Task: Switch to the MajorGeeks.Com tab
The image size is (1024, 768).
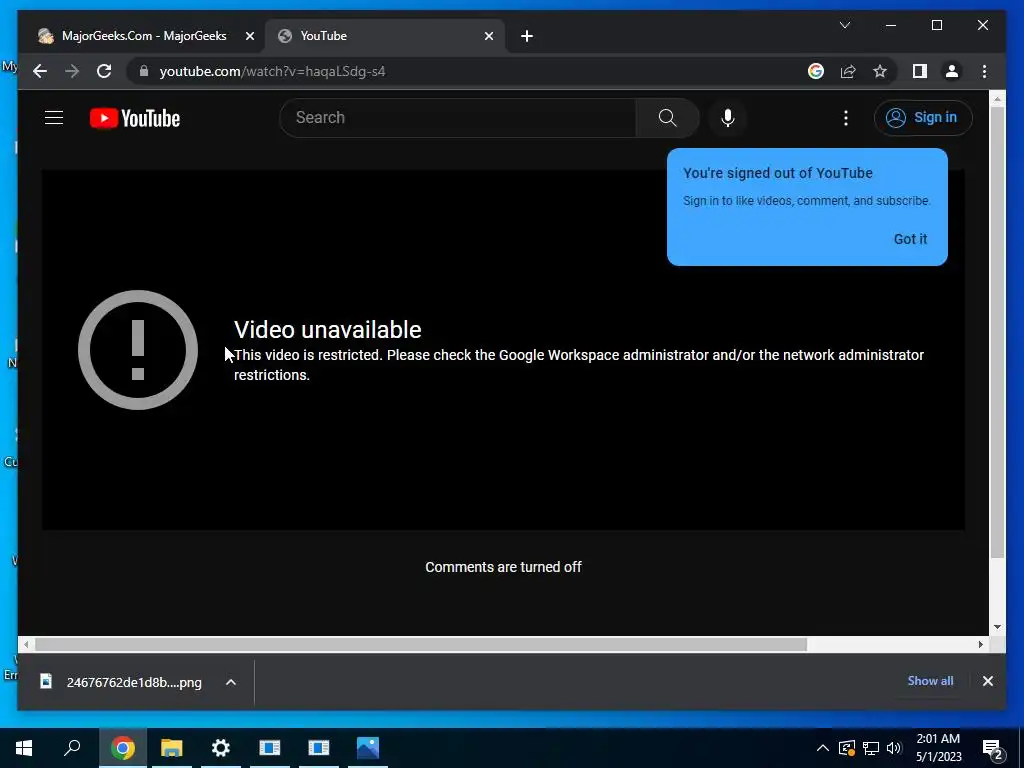Action: pyautogui.click(x=144, y=36)
